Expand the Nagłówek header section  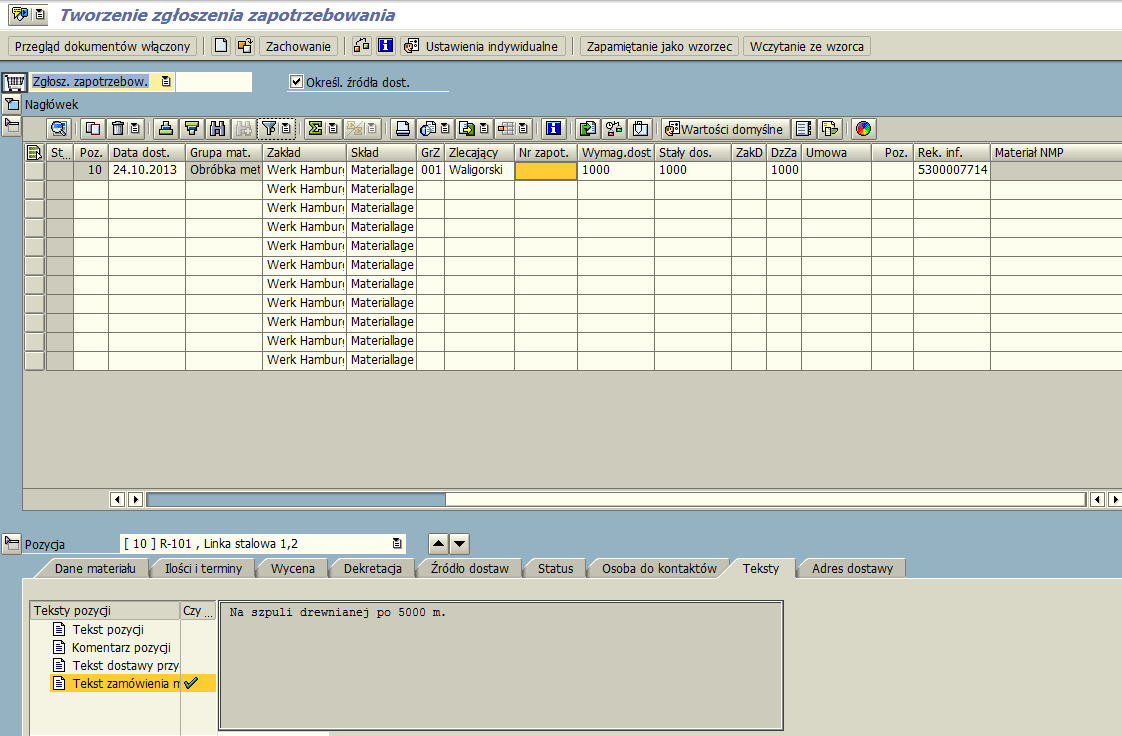[x=12, y=104]
